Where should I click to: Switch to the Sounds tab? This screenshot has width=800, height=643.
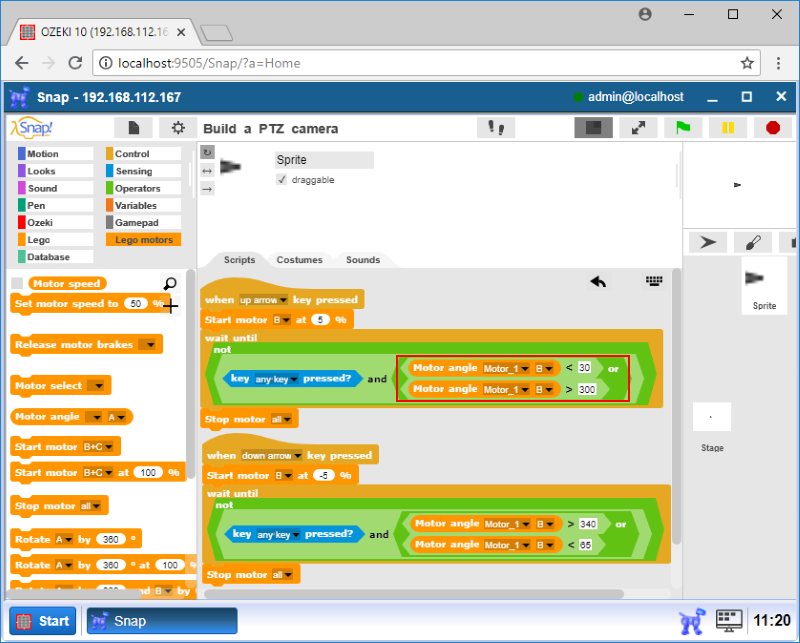363,260
